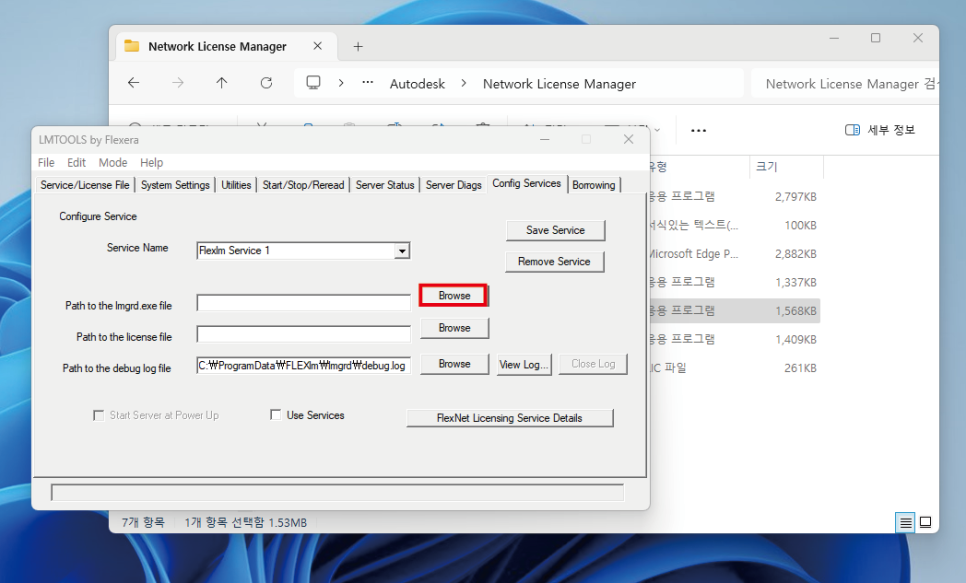Image resolution: width=966 pixels, height=583 pixels.
Task: Select the file row sized 1,409KB
Action: click(x=733, y=339)
